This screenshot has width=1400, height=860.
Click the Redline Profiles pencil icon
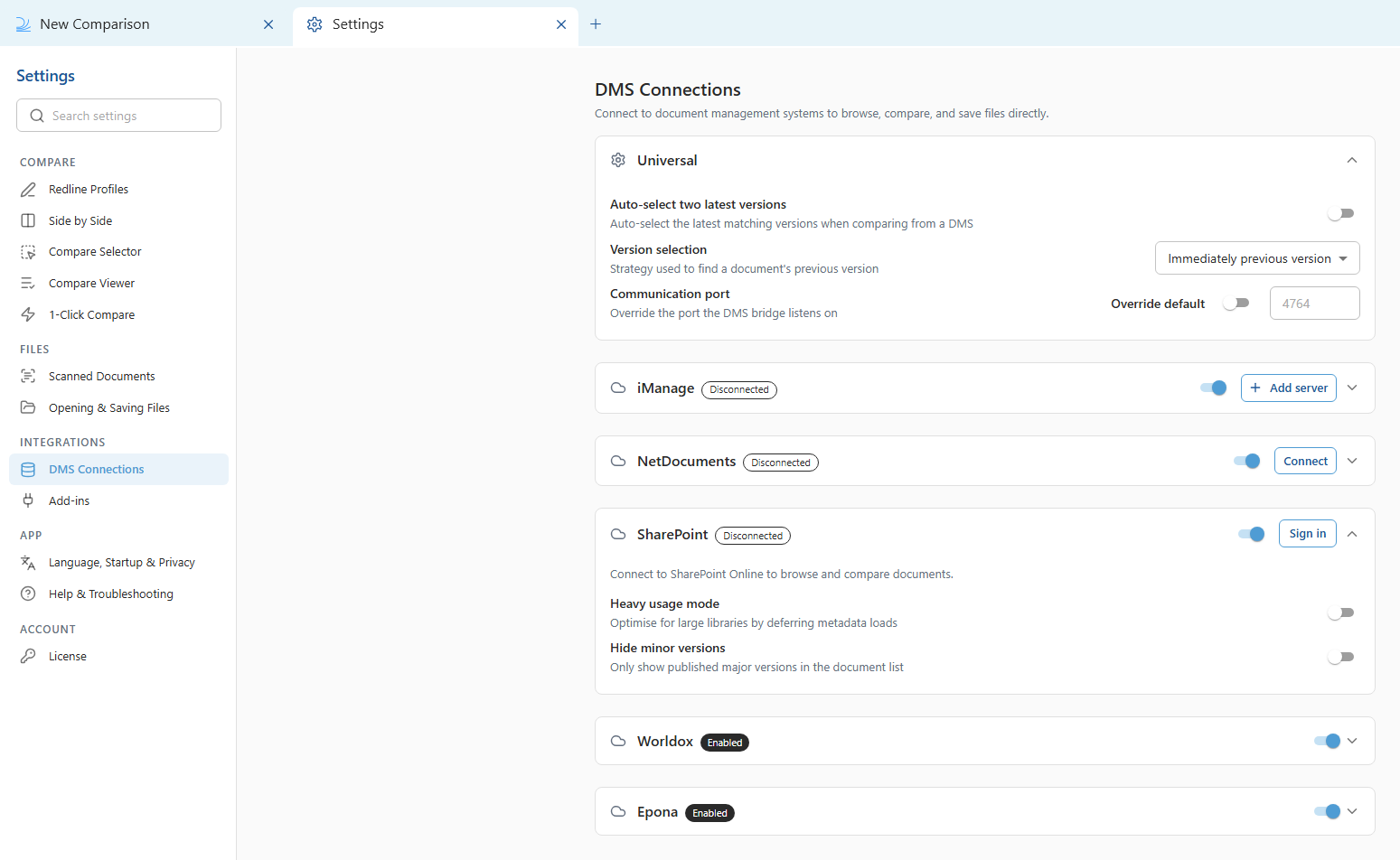tap(28, 190)
